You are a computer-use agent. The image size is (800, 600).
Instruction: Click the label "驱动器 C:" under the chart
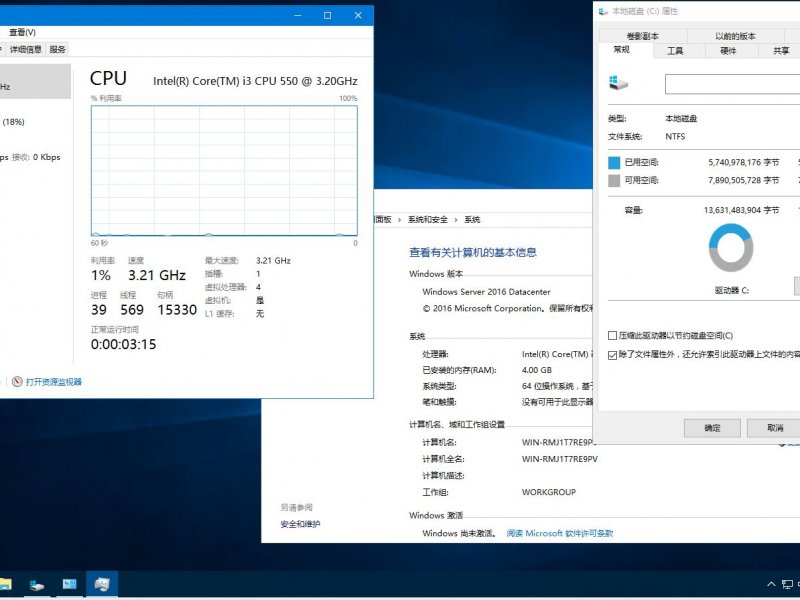coord(731,291)
